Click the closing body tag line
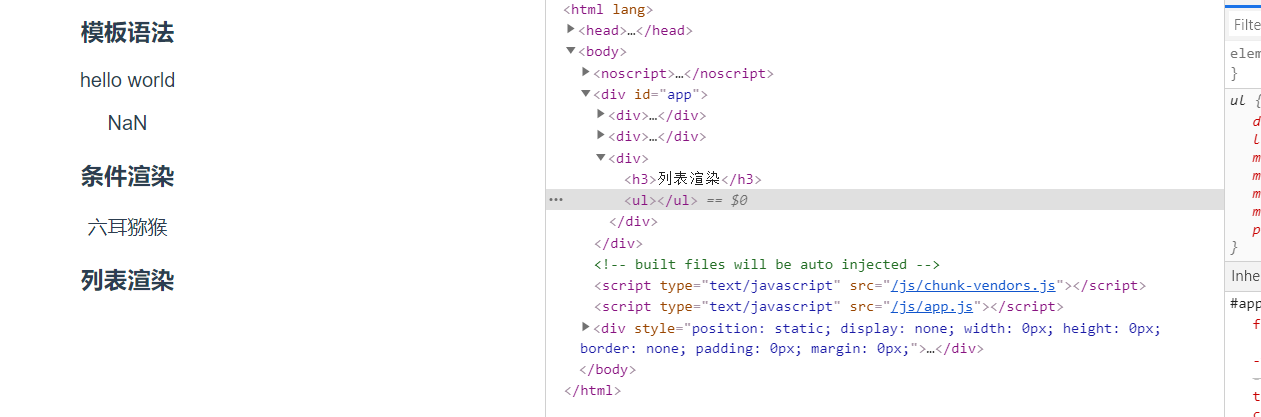Viewport: 1261px width, 417px height. click(607, 370)
